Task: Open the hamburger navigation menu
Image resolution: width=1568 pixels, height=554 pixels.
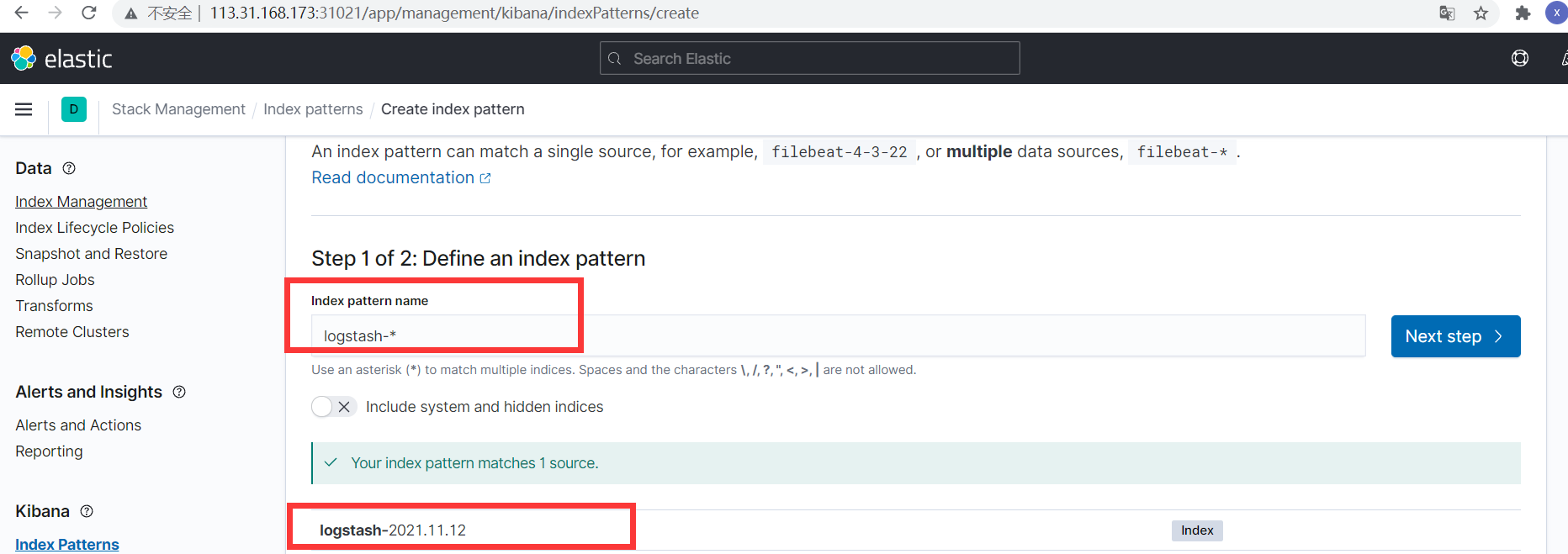Action: 24,109
